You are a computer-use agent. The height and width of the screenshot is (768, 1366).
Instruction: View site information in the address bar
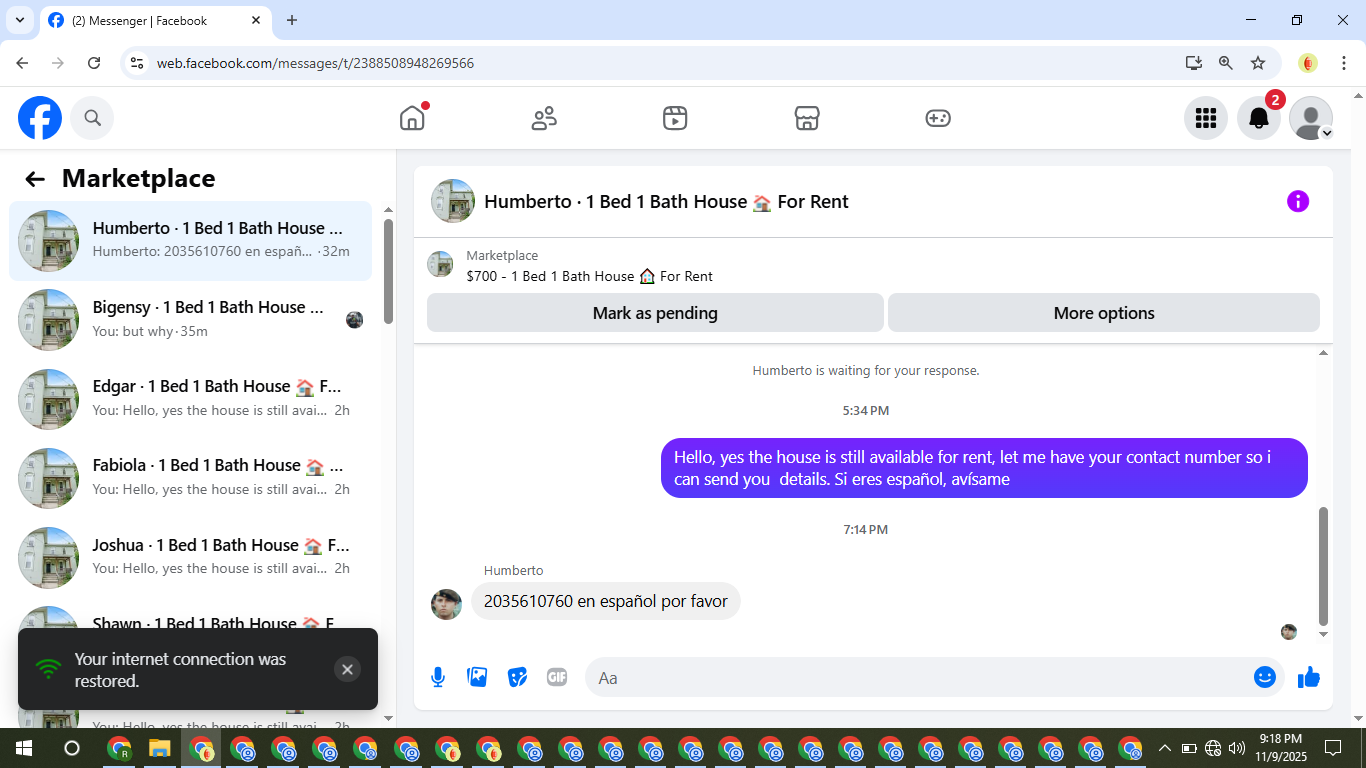[x=138, y=63]
